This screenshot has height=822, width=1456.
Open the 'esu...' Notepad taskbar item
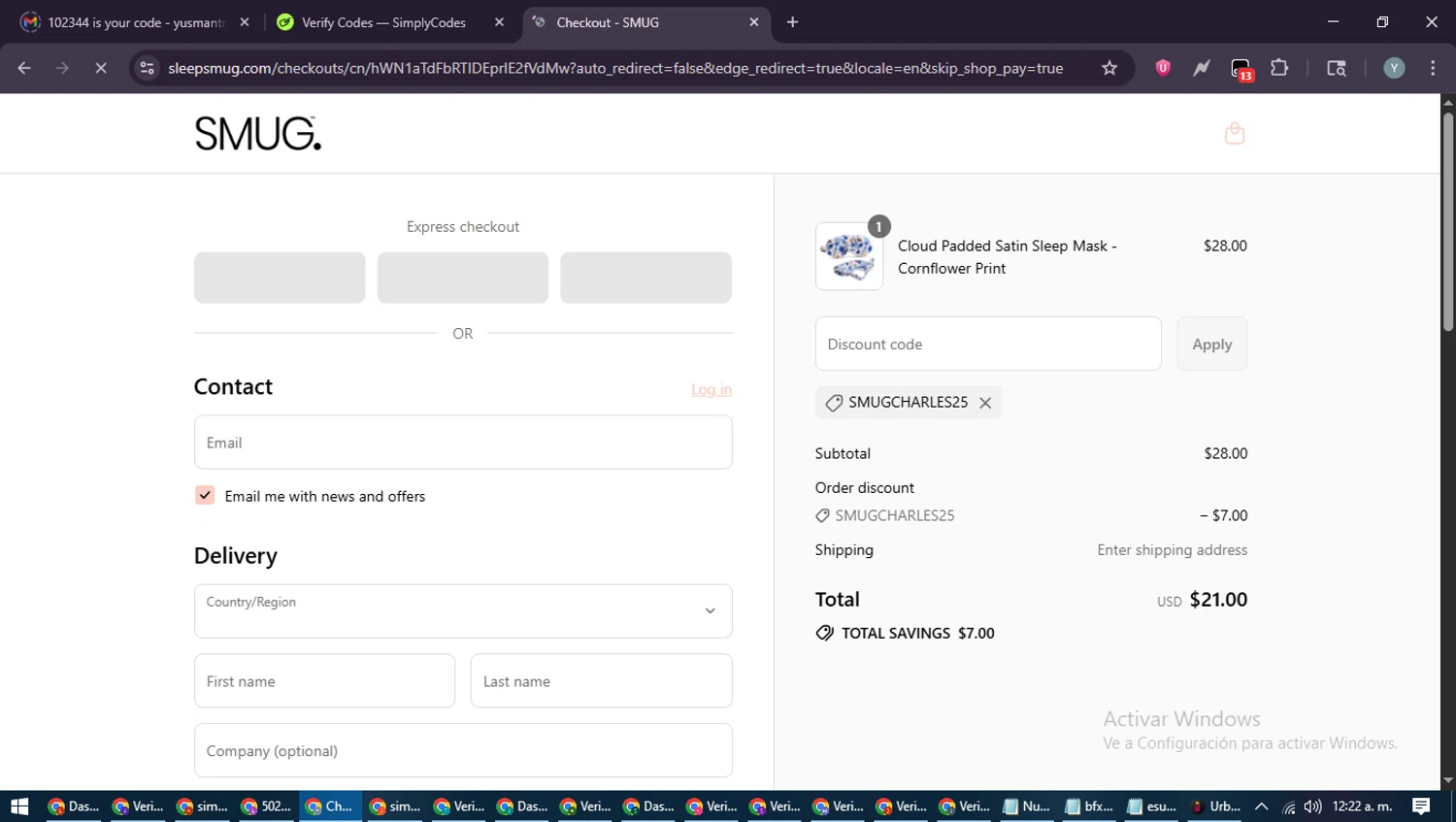1152,806
